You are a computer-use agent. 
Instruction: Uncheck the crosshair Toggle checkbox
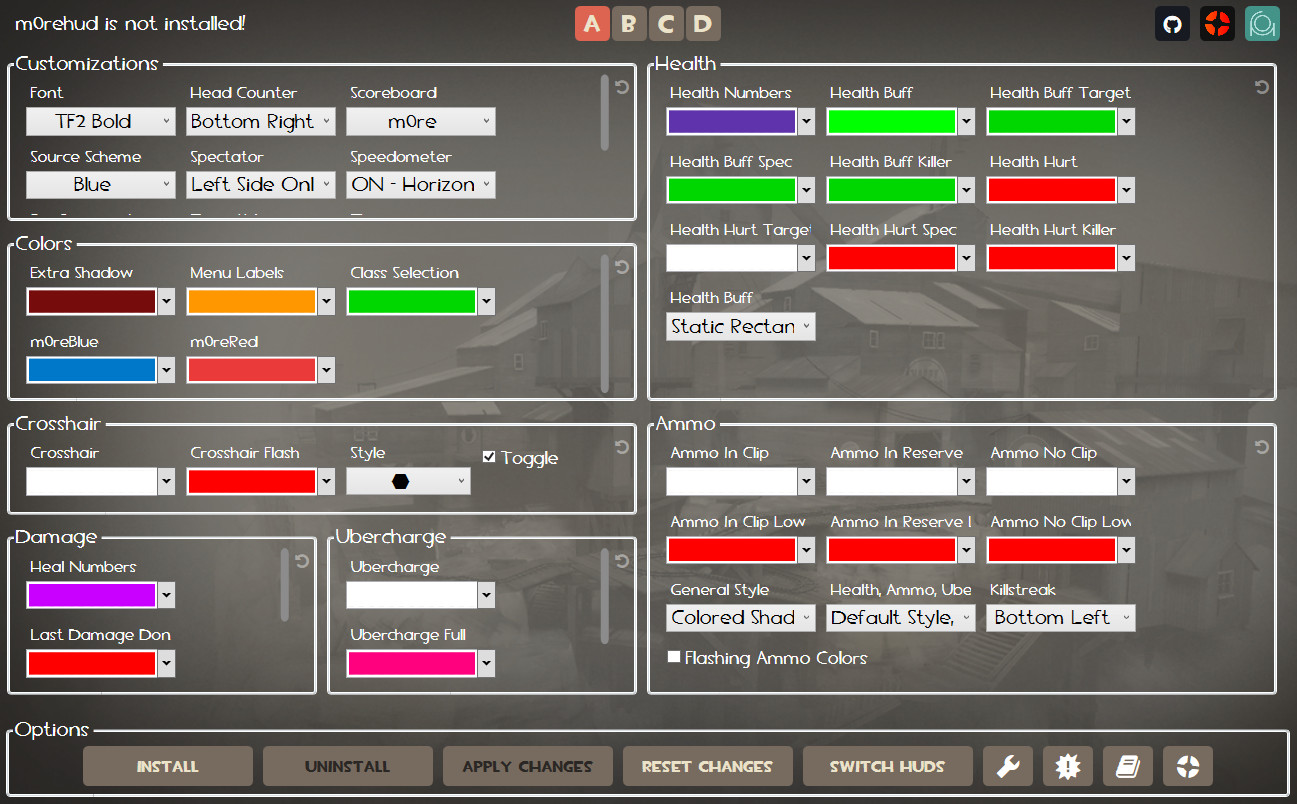point(489,456)
